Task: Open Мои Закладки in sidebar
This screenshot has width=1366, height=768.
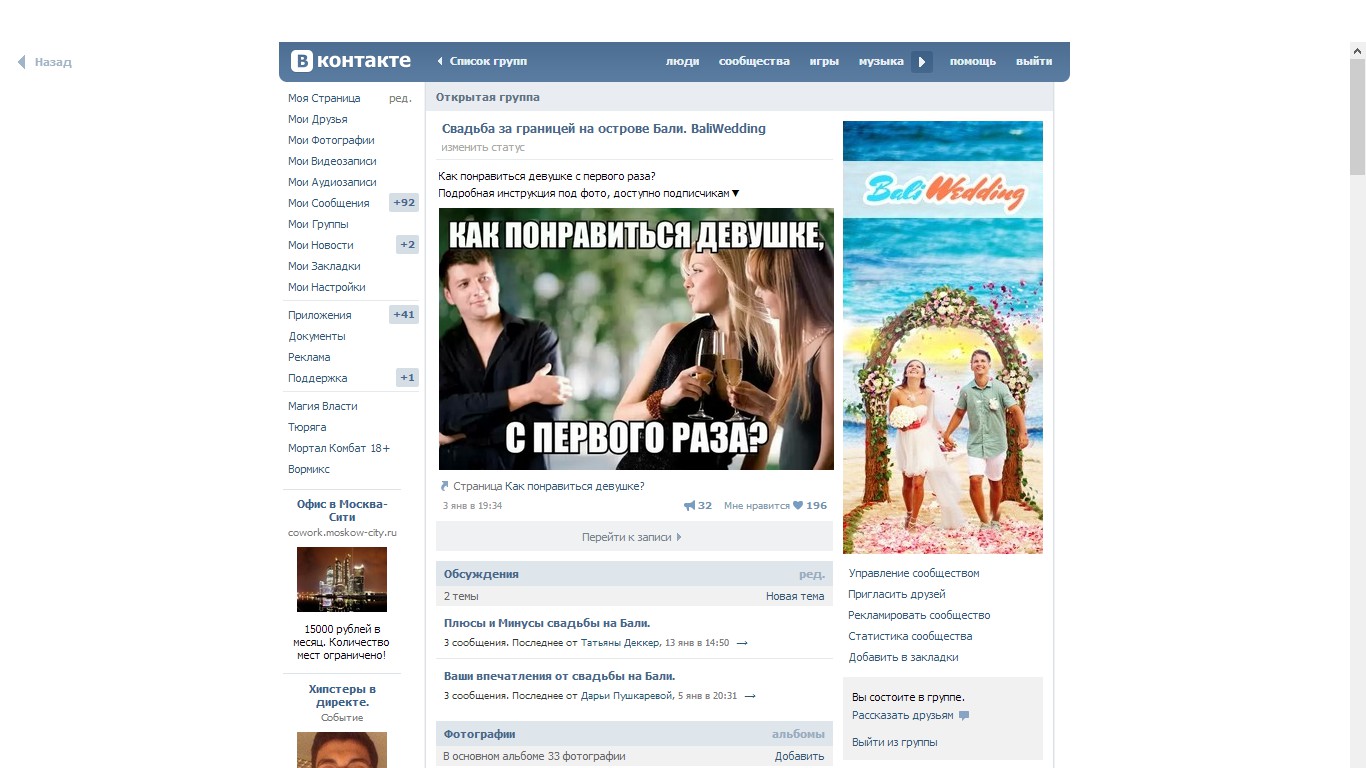Action: click(324, 266)
